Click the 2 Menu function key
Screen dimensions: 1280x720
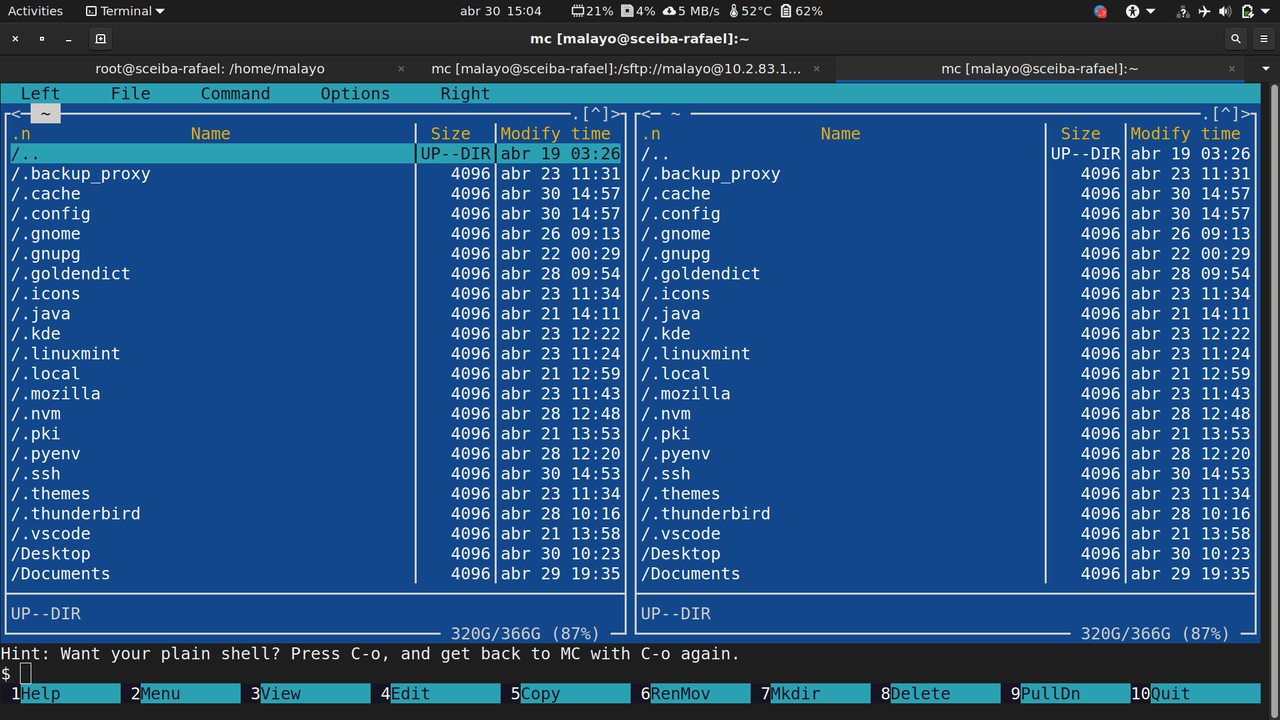click(185, 694)
